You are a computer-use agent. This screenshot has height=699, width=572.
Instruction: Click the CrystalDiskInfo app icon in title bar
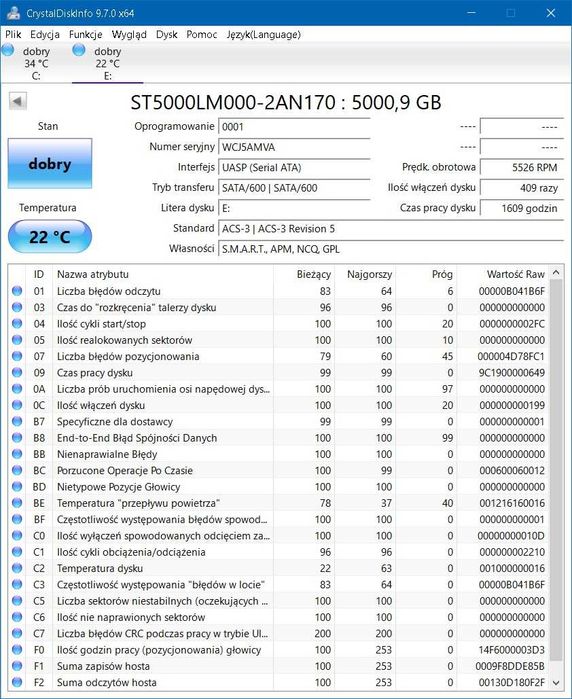pos(13,13)
